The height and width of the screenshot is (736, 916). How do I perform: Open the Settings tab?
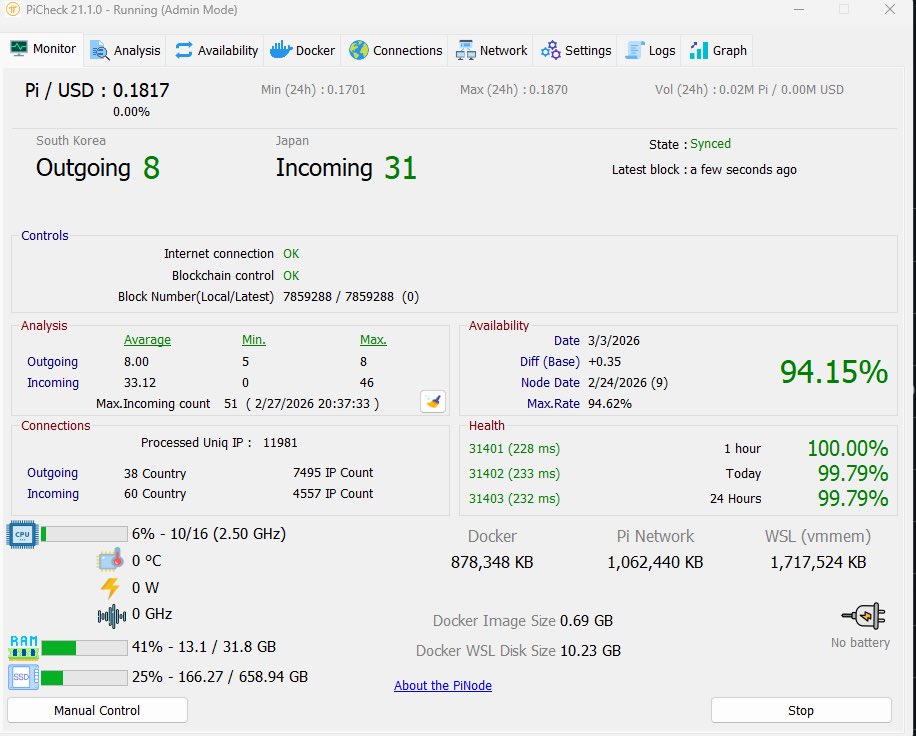point(575,51)
